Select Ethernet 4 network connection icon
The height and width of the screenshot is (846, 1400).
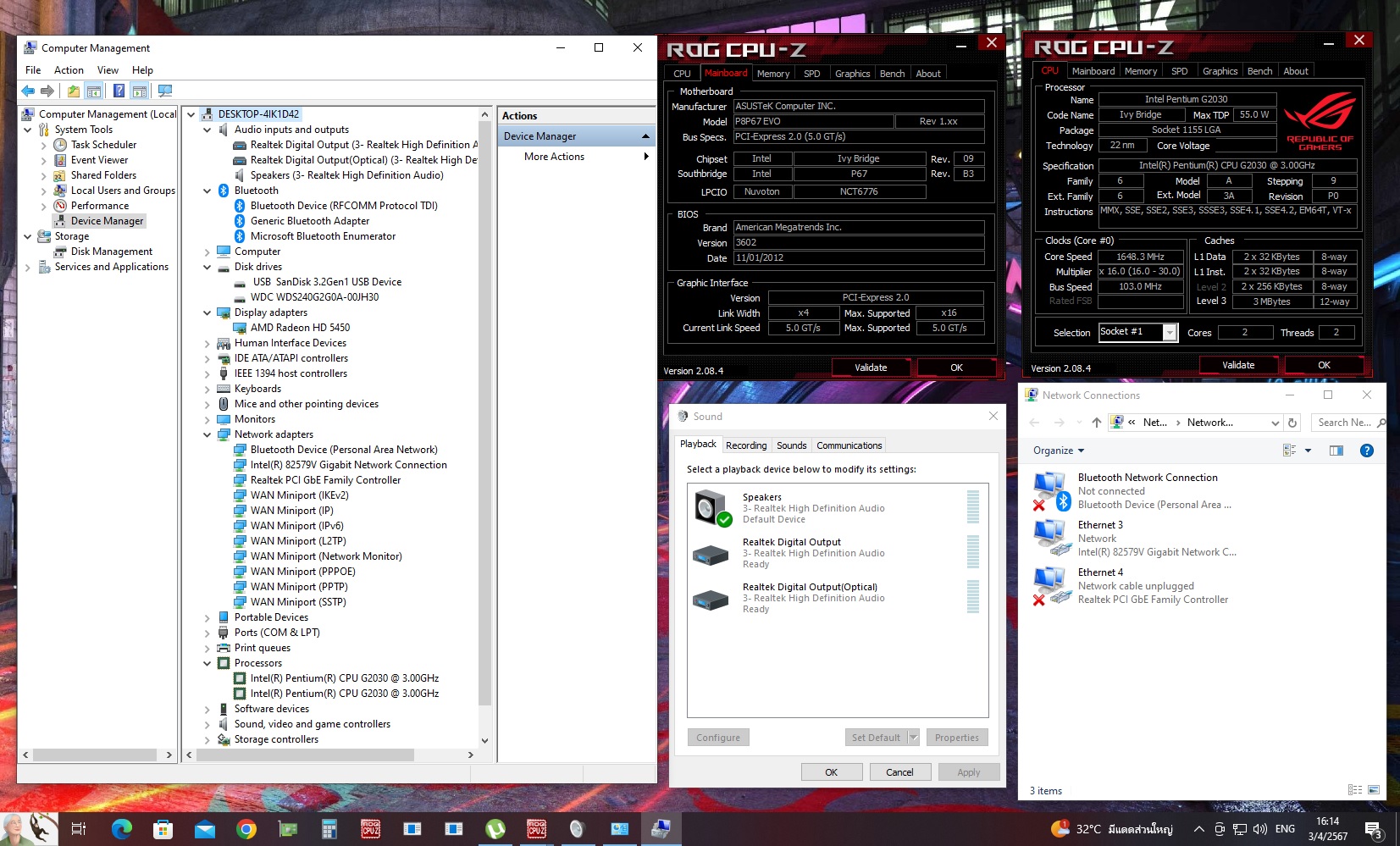click(1052, 586)
